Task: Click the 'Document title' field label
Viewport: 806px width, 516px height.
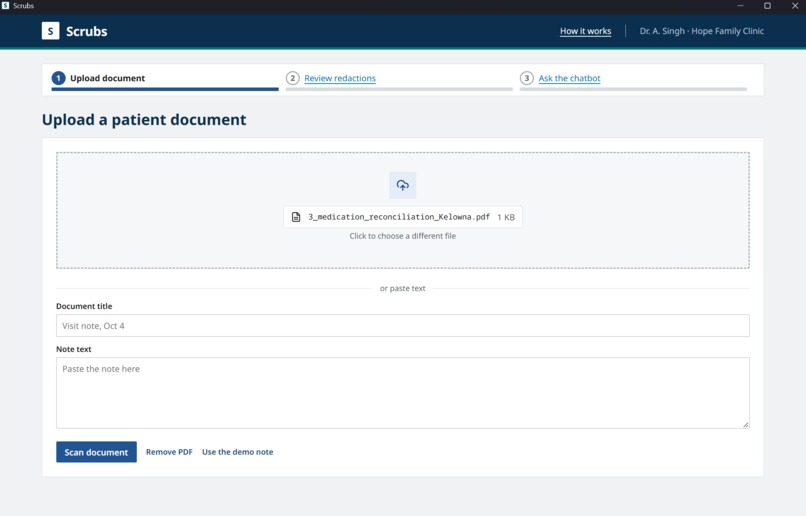Action: click(x=84, y=306)
